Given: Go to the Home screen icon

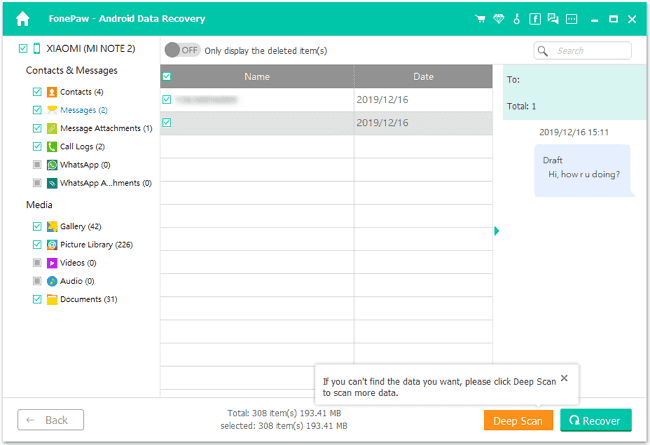Looking at the screenshot, I should pos(23,19).
